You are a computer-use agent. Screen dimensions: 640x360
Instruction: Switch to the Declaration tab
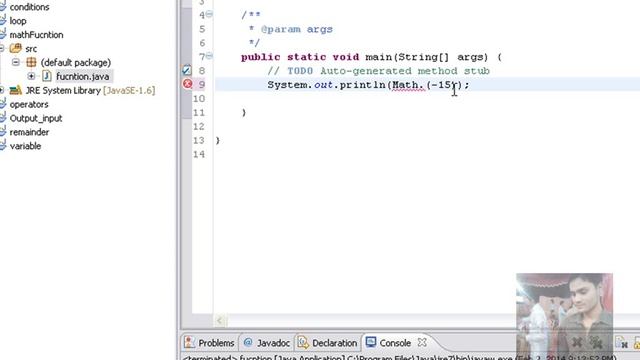[328, 343]
